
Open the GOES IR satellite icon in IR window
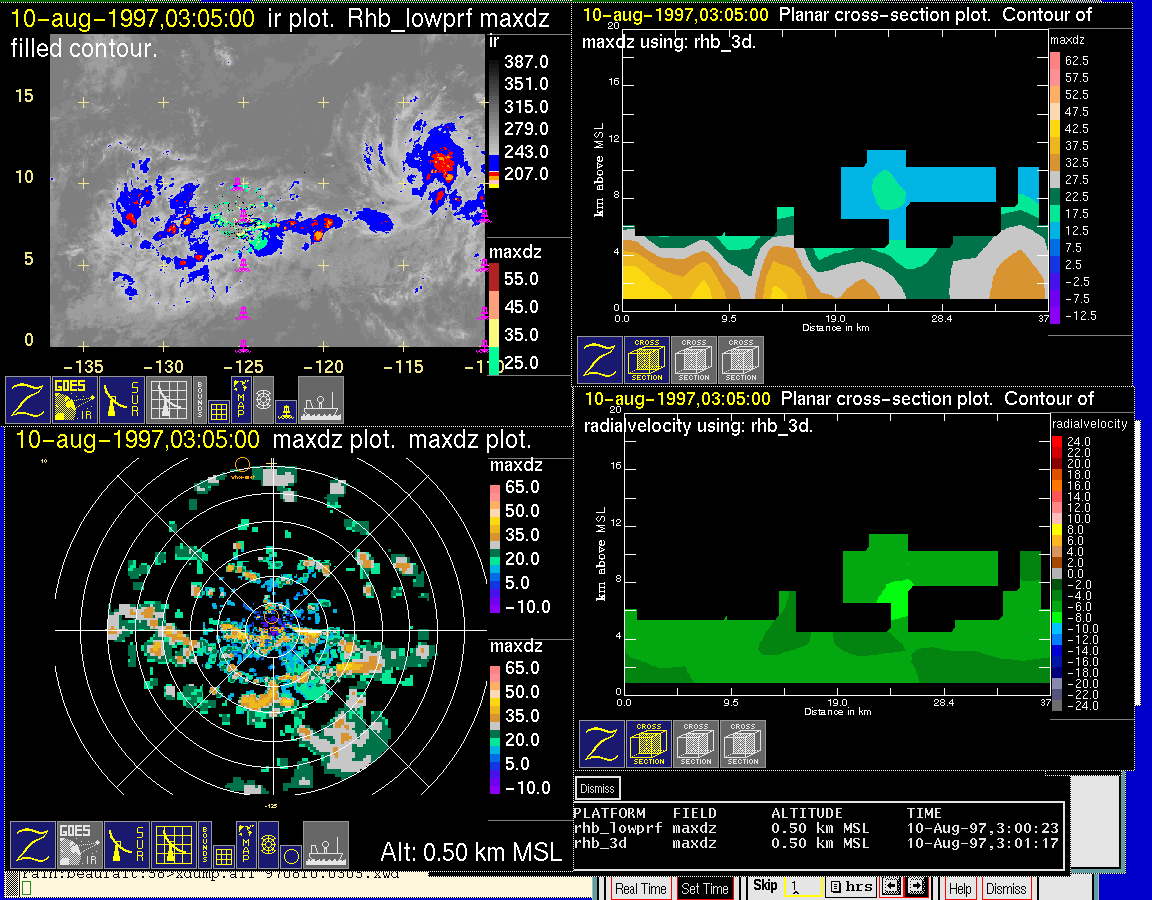(x=75, y=400)
